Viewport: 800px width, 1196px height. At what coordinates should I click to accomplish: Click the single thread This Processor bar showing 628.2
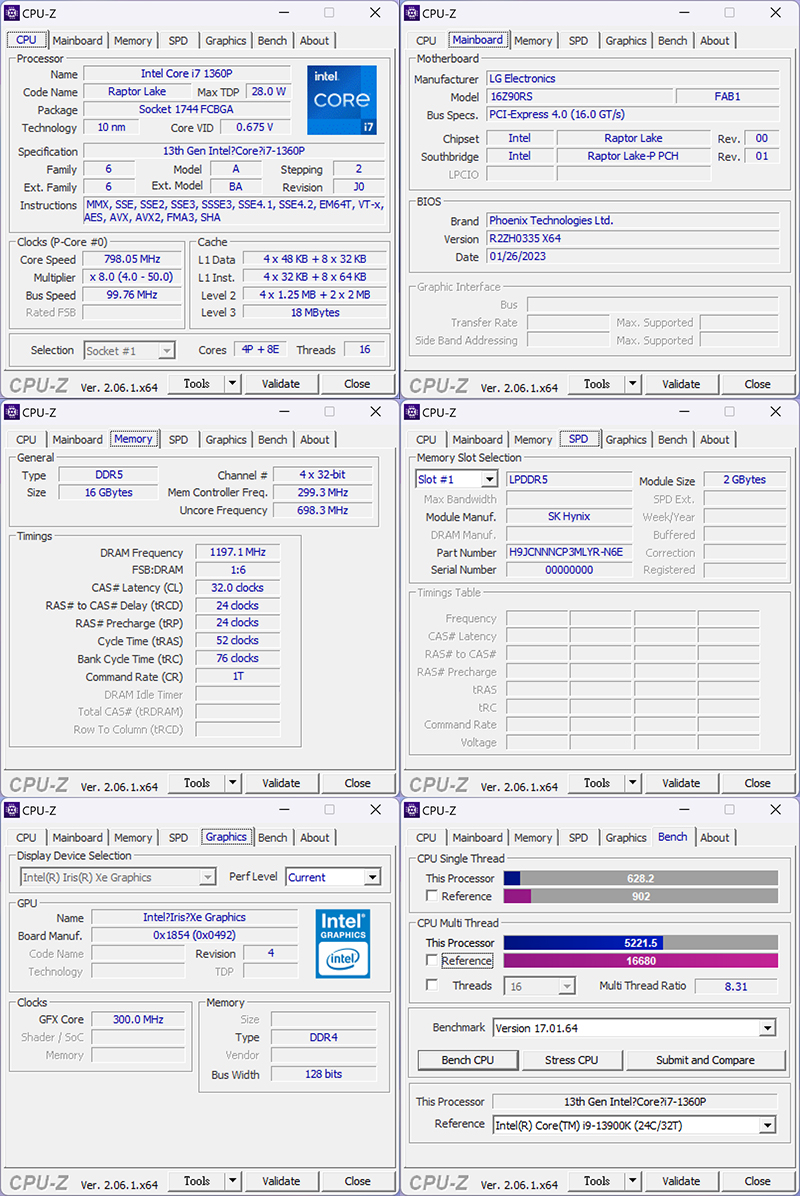coord(641,878)
